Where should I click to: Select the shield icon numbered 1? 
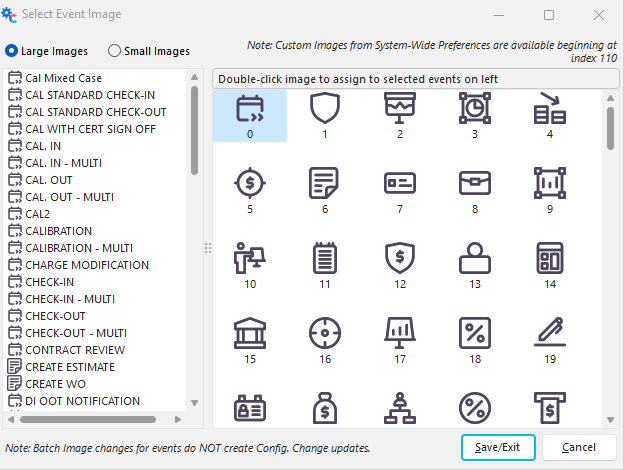(325, 108)
